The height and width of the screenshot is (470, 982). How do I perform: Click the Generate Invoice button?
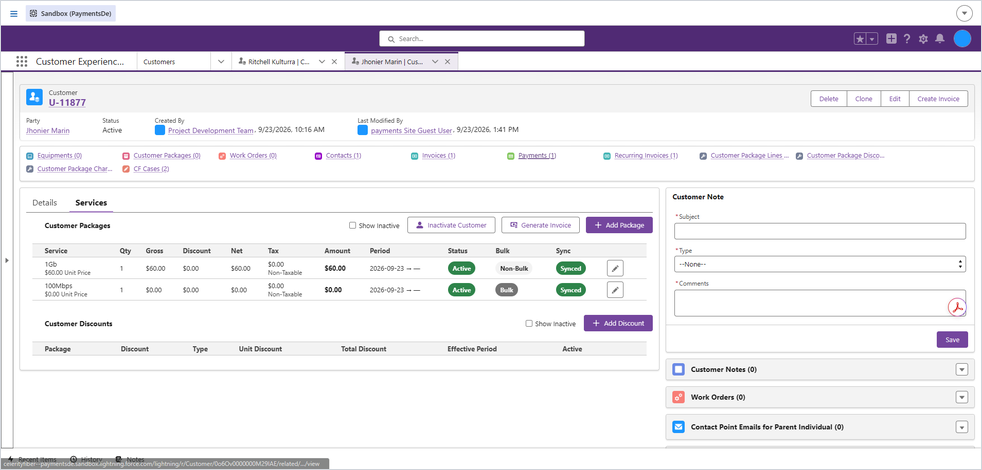[x=540, y=225]
